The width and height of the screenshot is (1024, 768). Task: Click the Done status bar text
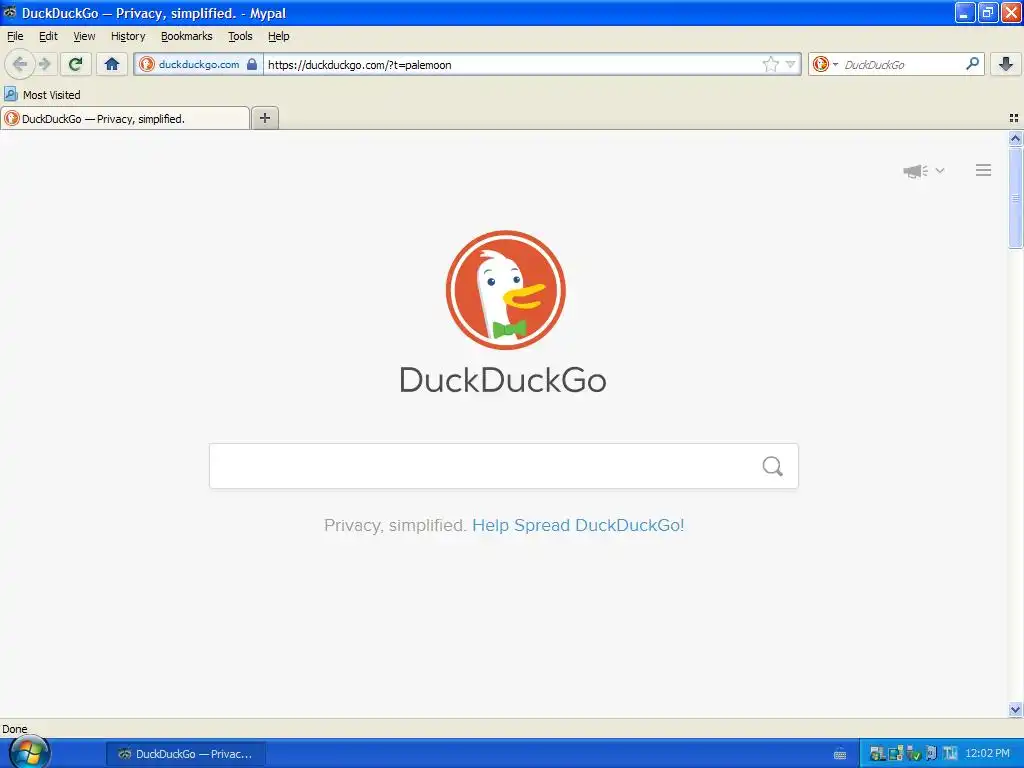tap(14, 729)
